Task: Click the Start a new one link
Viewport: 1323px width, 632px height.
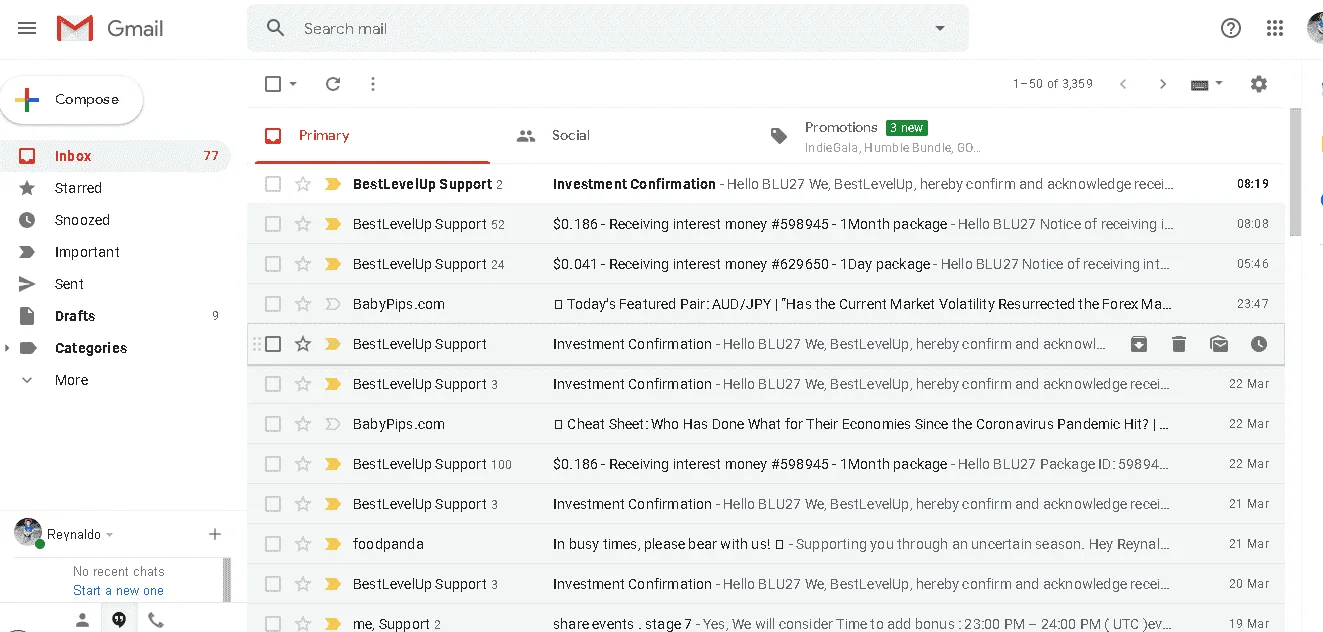Action: pos(118,591)
